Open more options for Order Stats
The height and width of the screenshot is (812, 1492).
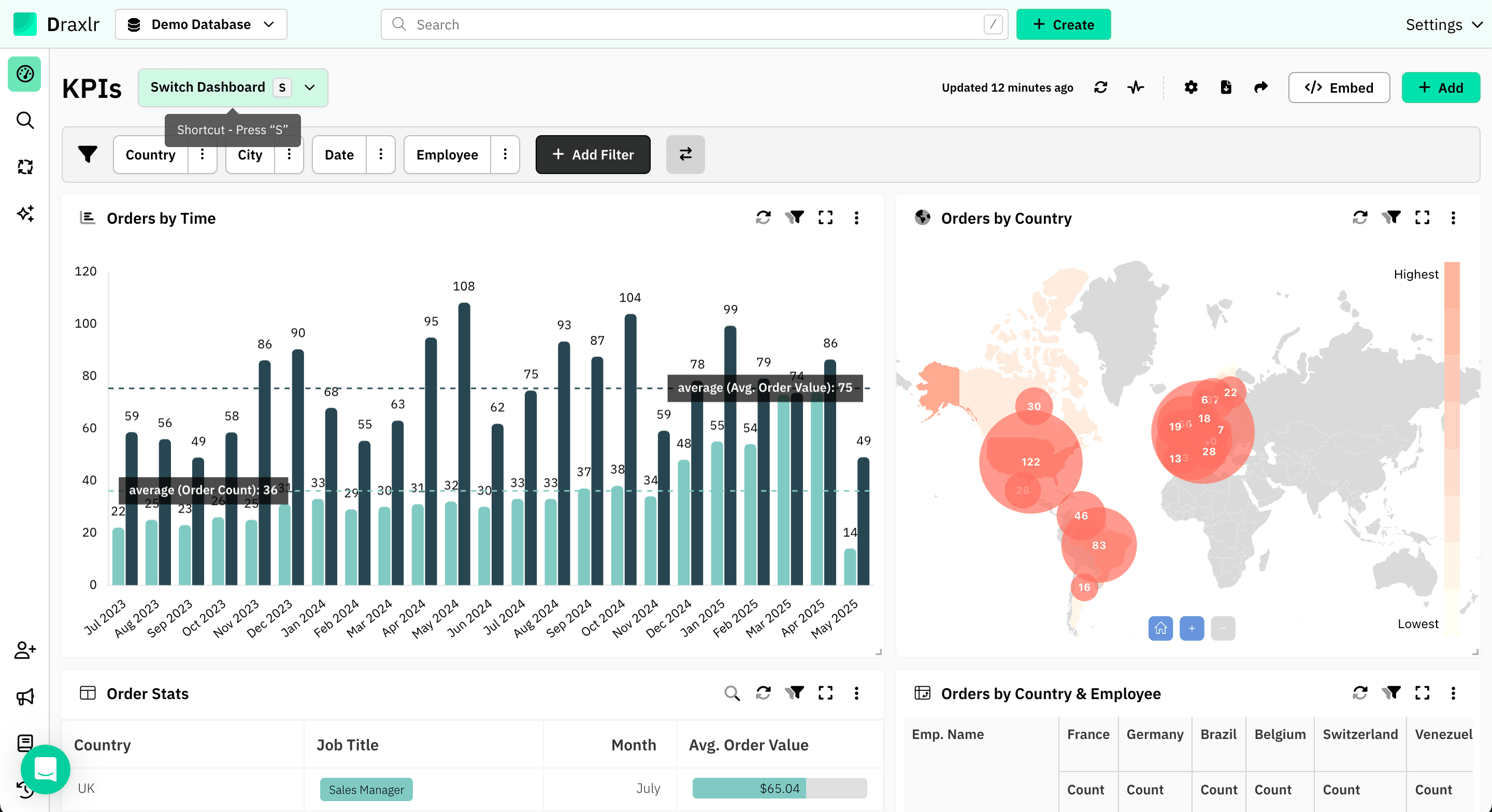[x=856, y=693]
